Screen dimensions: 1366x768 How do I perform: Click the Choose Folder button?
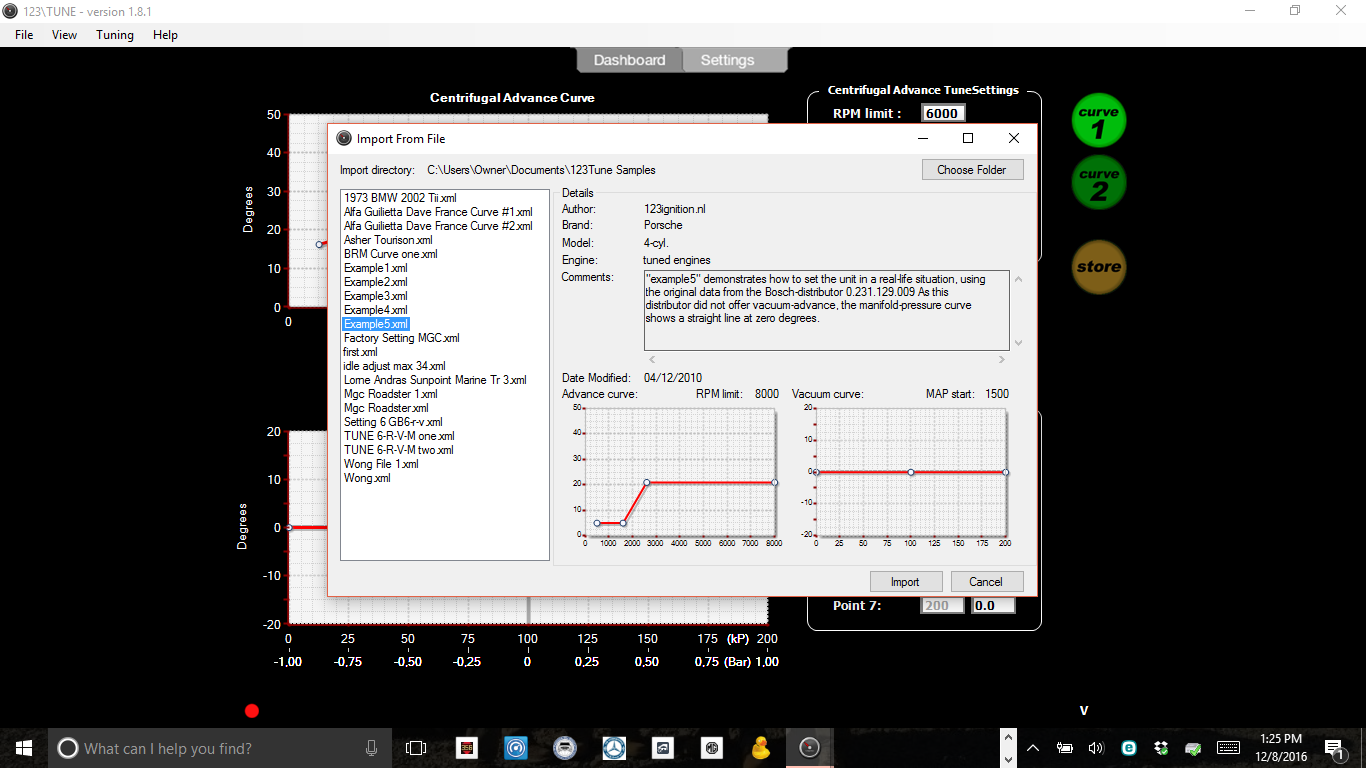971,170
